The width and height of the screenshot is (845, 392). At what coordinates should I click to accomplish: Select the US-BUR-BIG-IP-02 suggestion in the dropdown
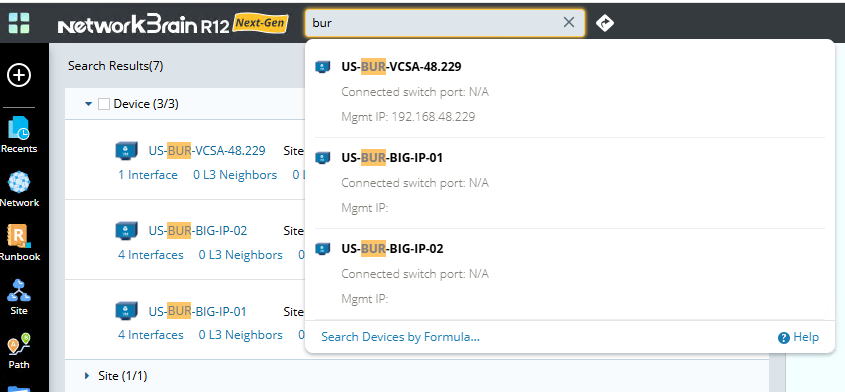[565, 274]
